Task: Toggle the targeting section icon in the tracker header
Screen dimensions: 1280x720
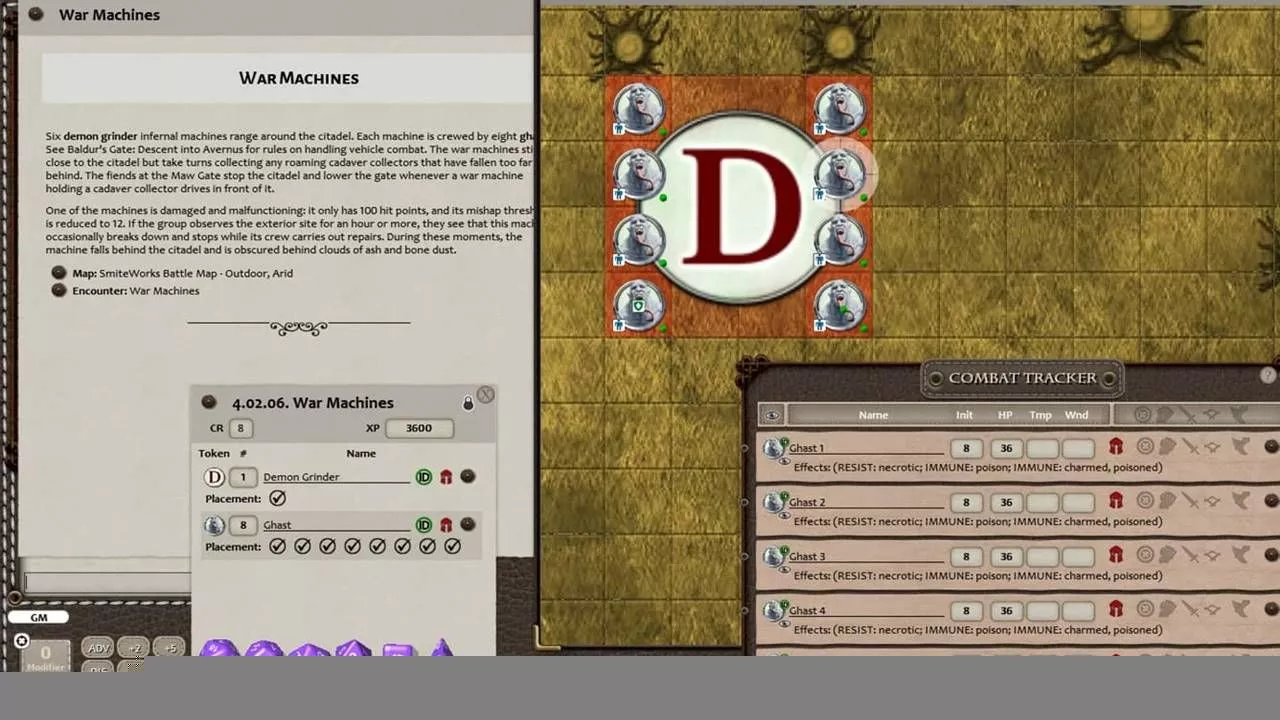Action: 1142,414
